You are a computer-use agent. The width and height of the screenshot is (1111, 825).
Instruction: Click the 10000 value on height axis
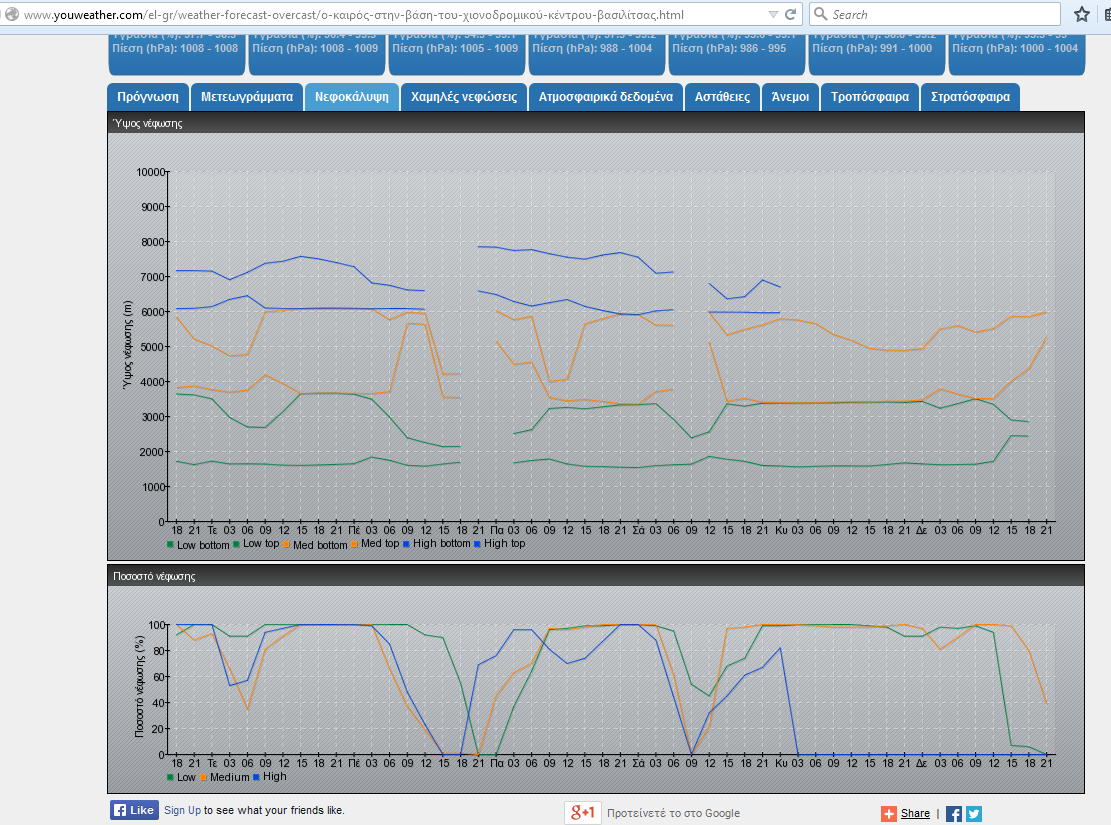click(150, 172)
